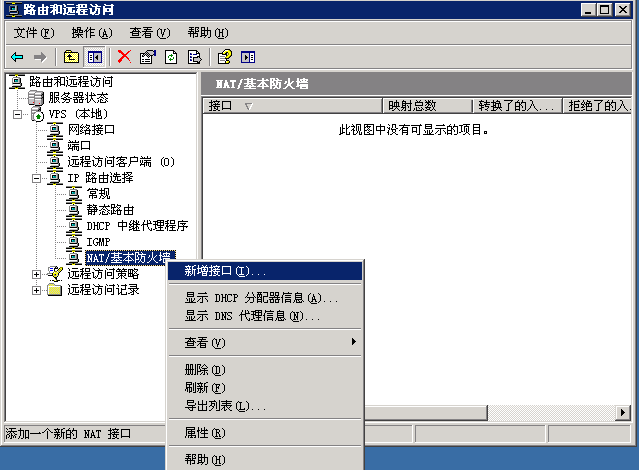This screenshot has height=470, width=639.
Task: Select IP 路由选择 tree node
Action: click(x=100, y=178)
